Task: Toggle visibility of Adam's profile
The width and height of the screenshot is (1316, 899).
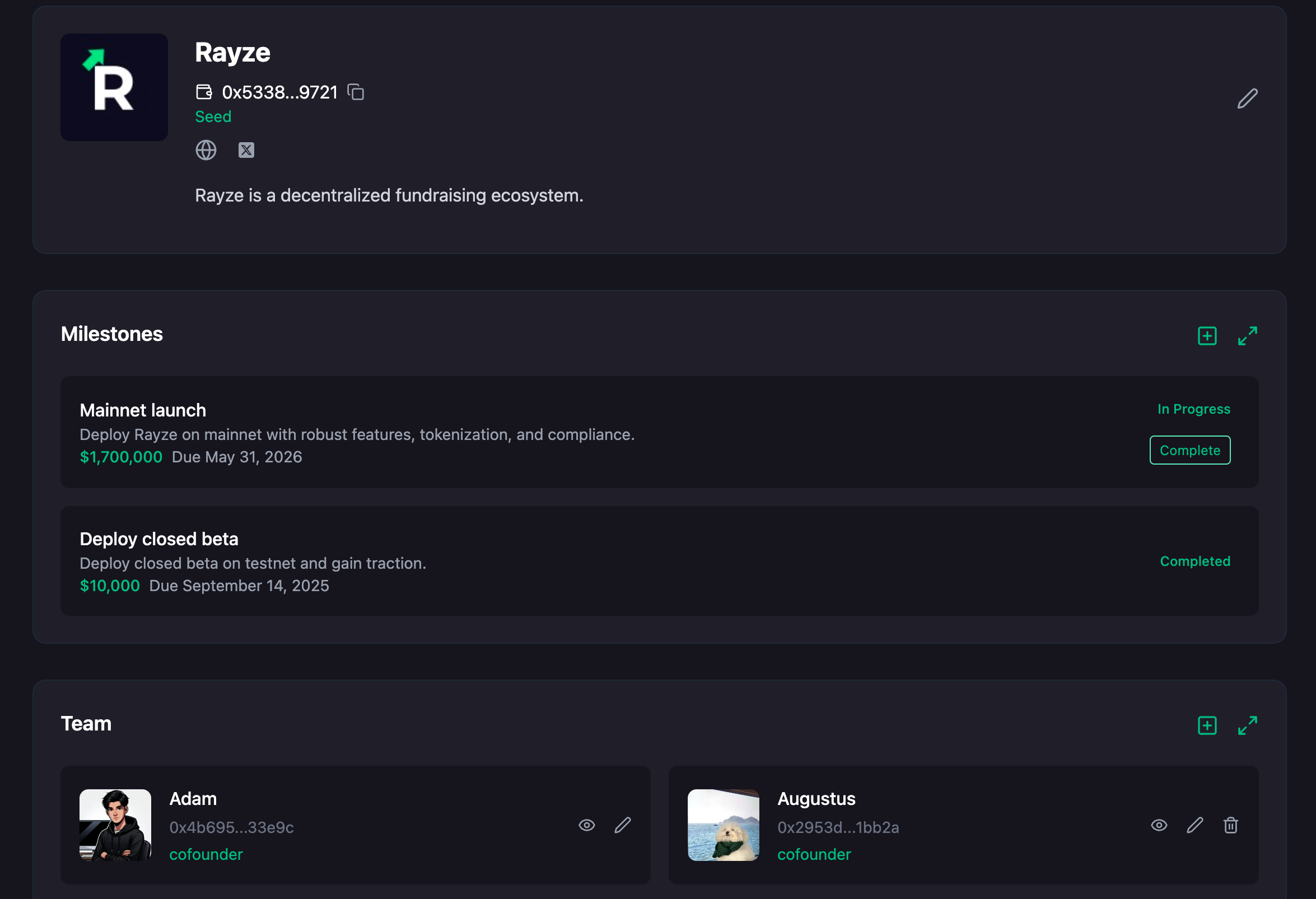Action: point(587,825)
